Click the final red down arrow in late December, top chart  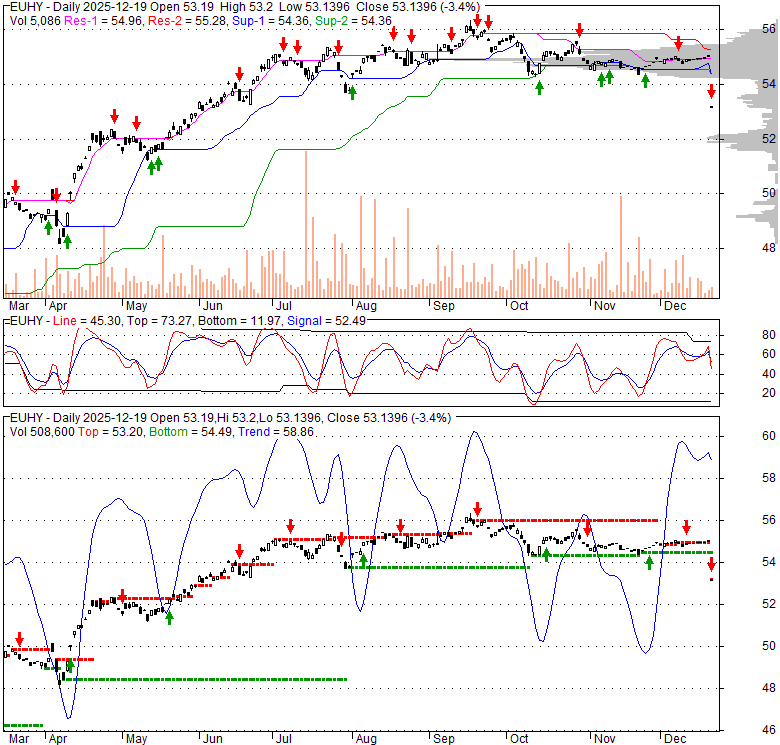pyautogui.click(x=711, y=92)
